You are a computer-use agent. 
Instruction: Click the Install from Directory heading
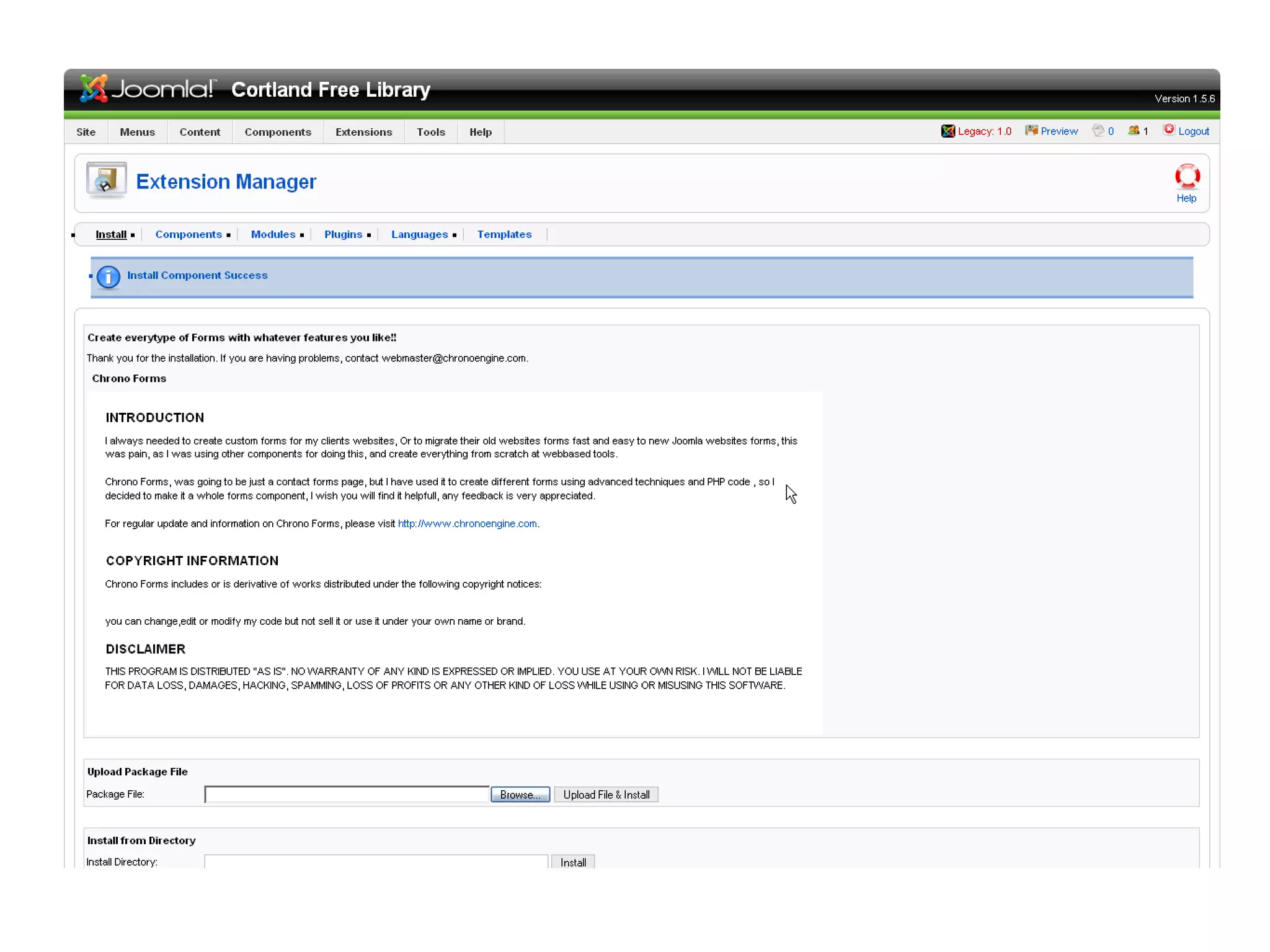(141, 840)
